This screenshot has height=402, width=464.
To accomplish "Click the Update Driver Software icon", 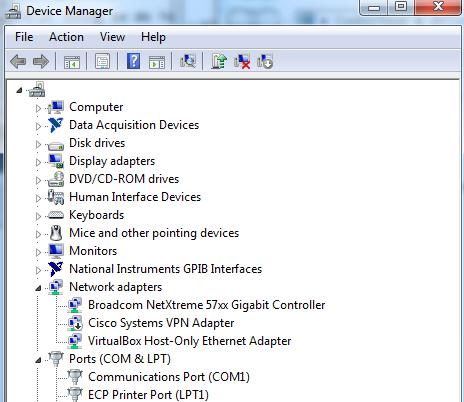I will [x=219, y=61].
